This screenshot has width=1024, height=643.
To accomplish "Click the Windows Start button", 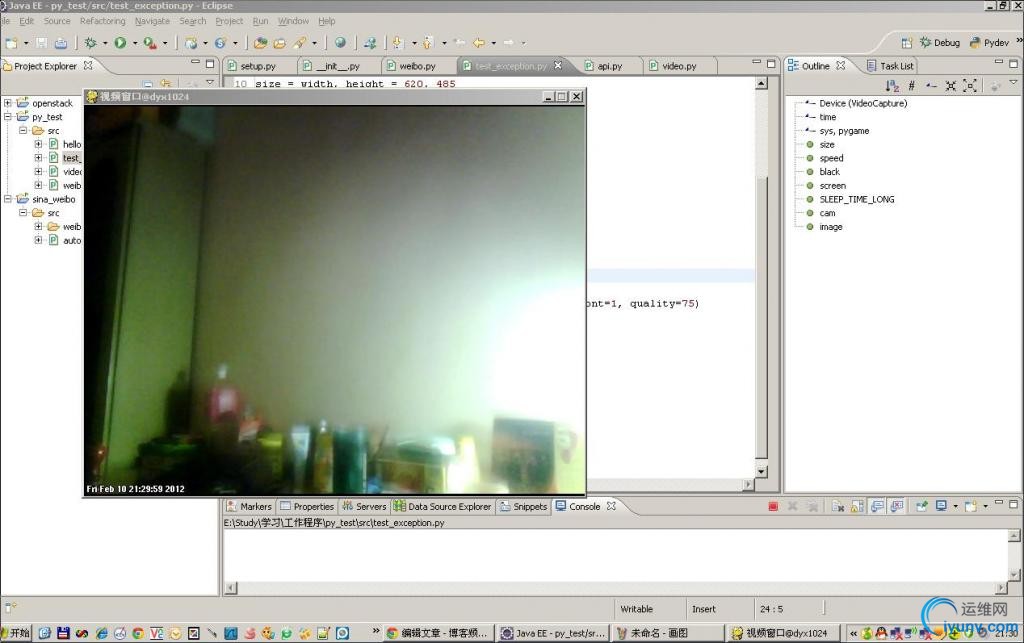I will coord(16,633).
